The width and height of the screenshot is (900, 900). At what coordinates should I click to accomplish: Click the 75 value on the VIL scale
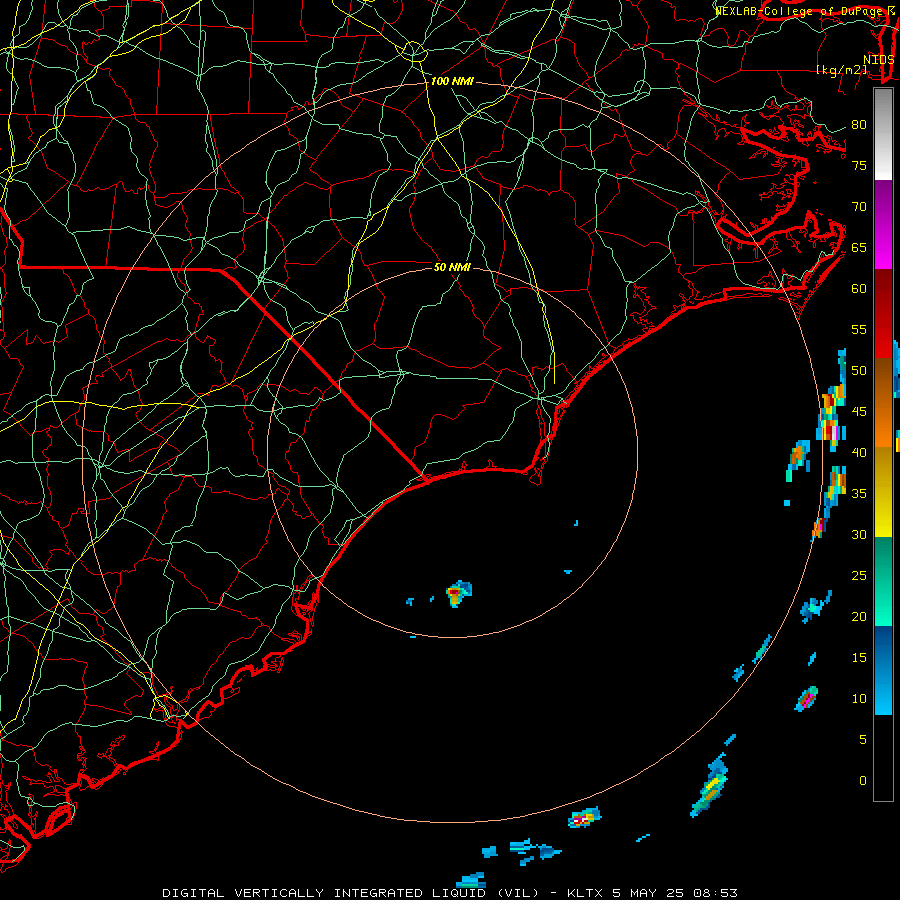tap(859, 166)
